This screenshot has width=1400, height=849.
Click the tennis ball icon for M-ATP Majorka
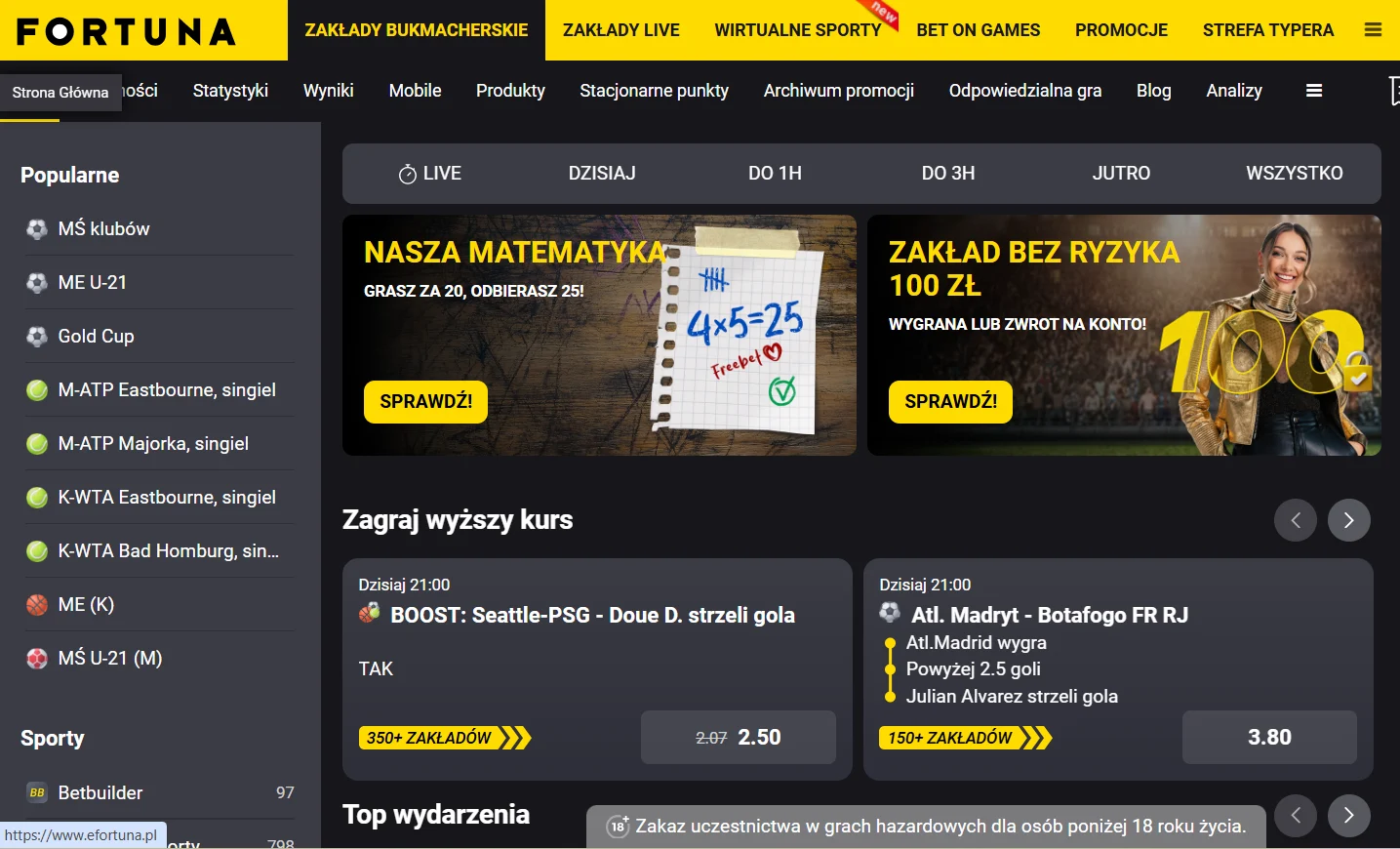click(37, 444)
